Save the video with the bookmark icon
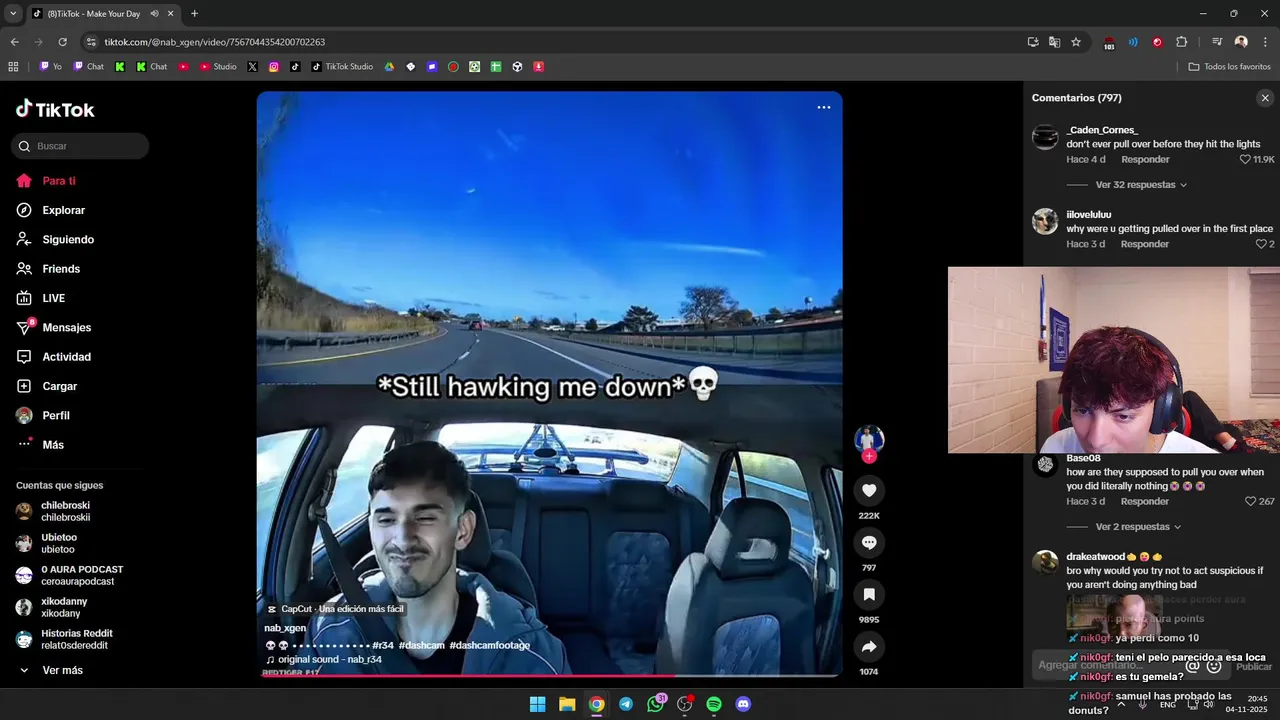 869,594
